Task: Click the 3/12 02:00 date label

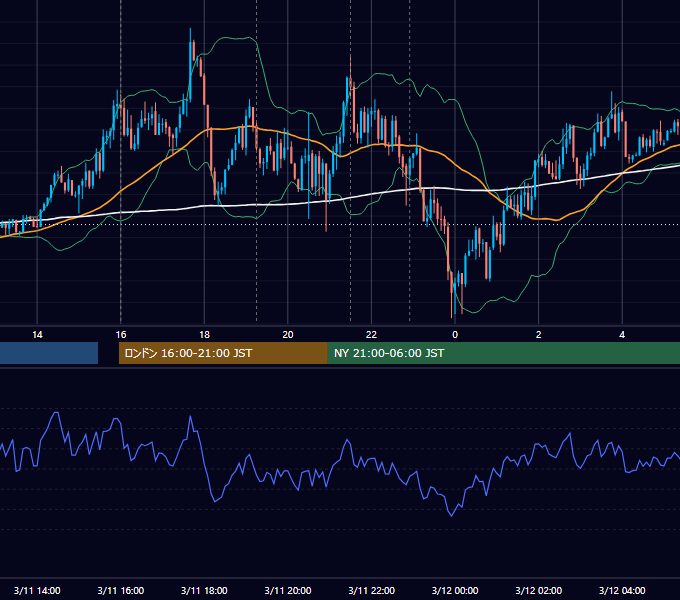Action: coord(539,590)
